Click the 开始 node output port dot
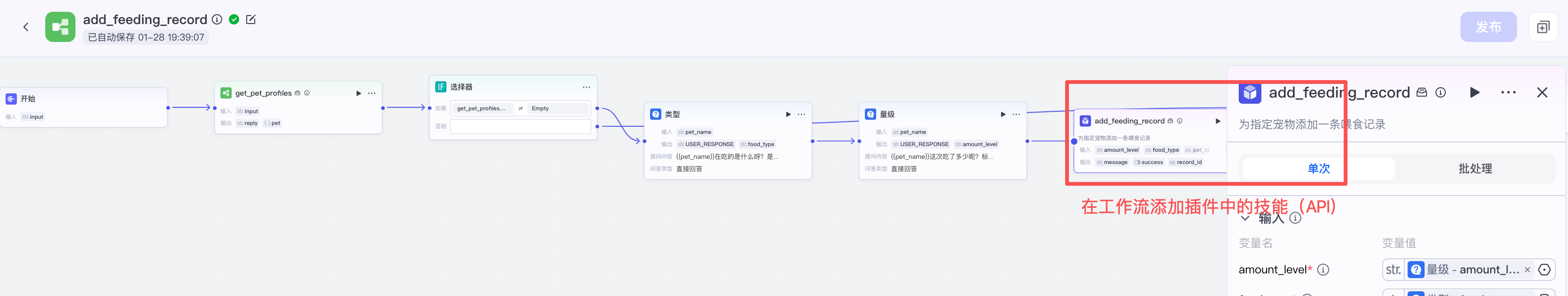This screenshot has width=1568, height=296. (168, 107)
